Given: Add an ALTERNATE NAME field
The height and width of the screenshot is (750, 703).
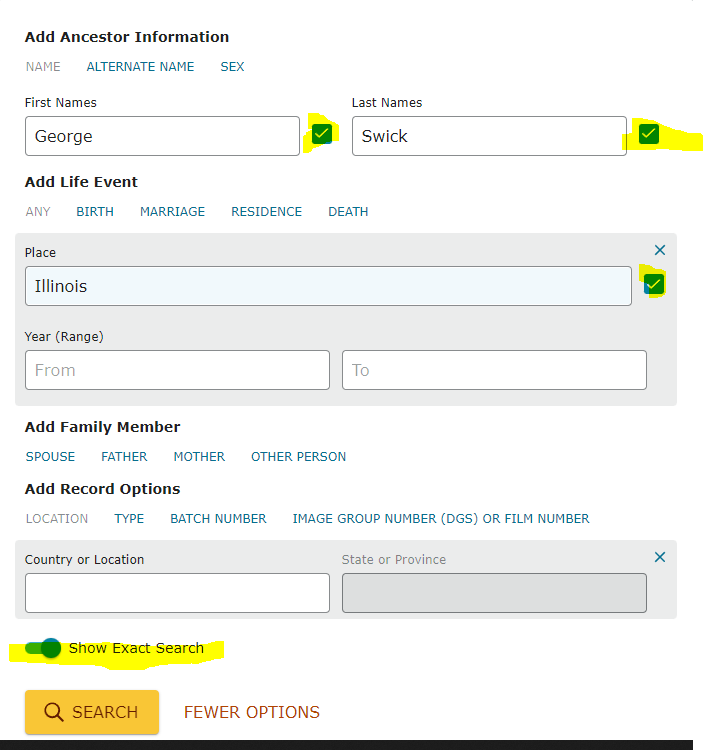Looking at the screenshot, I should (140, 66).
